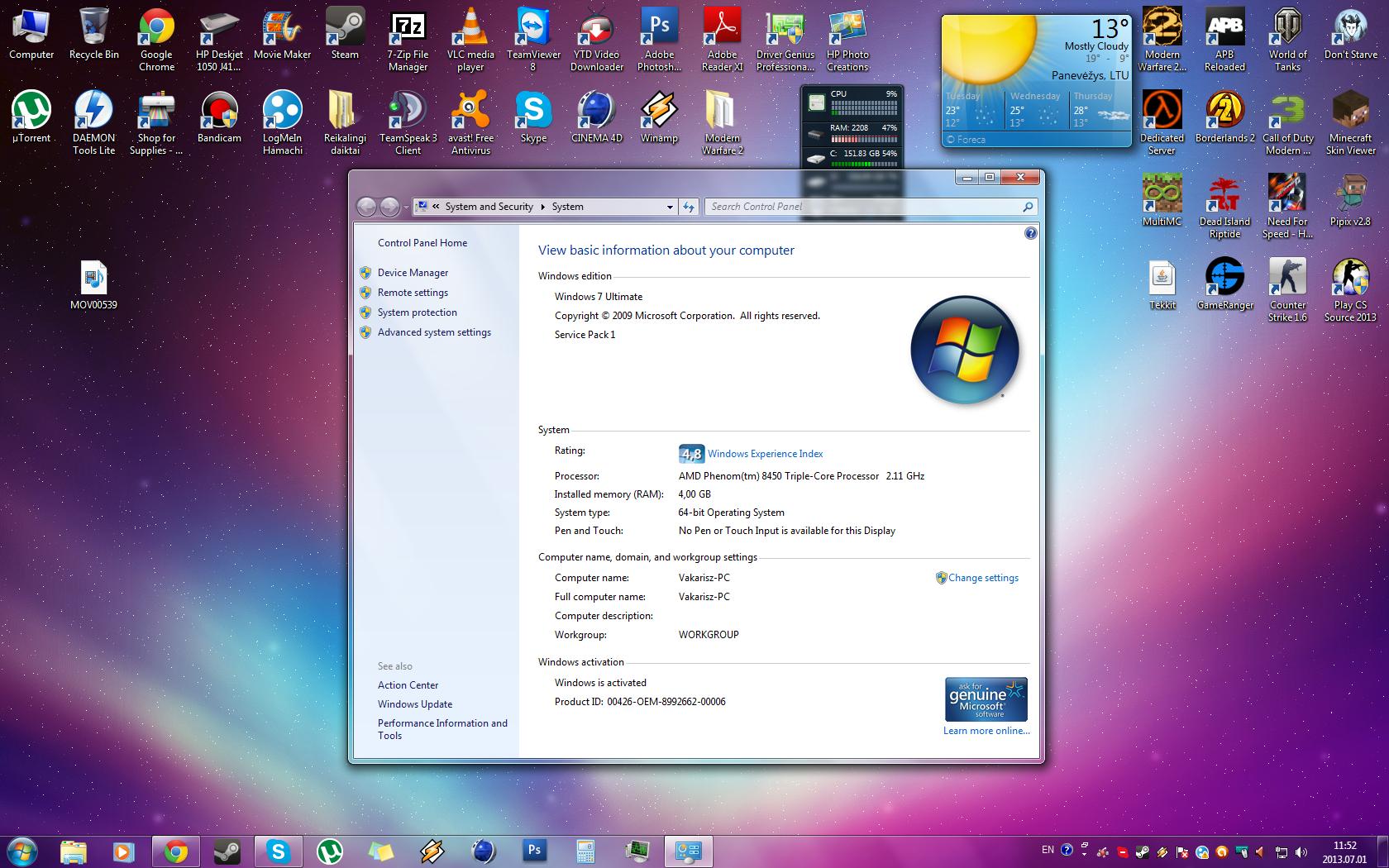This screenshot has height=868, width=1389.
Task: Launch Counter Strike 1.6 icon
Action: 1287,290
